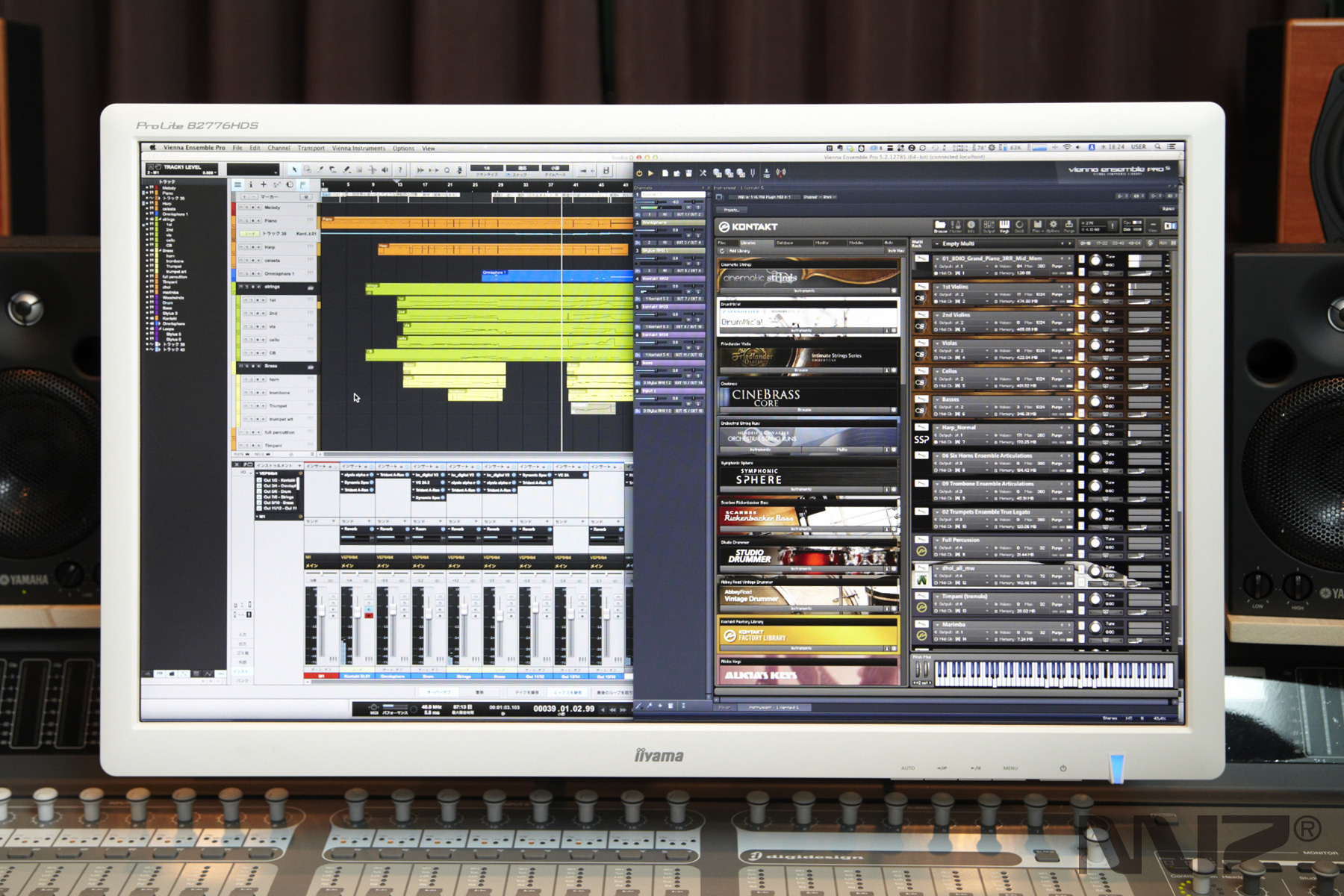Expand 01_8DIO_Grand_Piano instrument dropdown arrow
The width and height of the screenshot is (1344, 896).
pos(937,259)
